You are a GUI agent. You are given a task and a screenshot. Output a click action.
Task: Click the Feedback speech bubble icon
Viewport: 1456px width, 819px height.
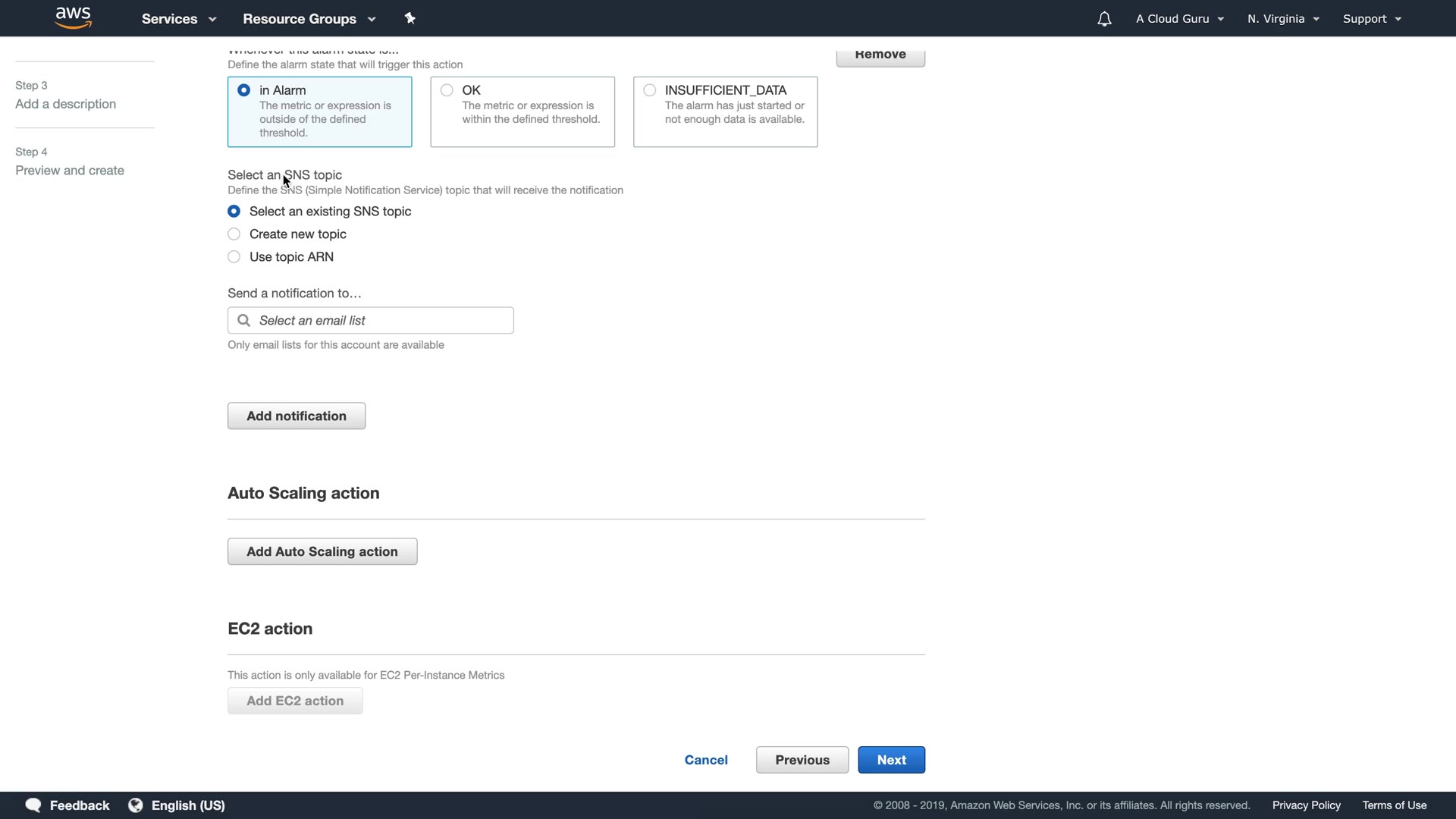coord(33,805)
